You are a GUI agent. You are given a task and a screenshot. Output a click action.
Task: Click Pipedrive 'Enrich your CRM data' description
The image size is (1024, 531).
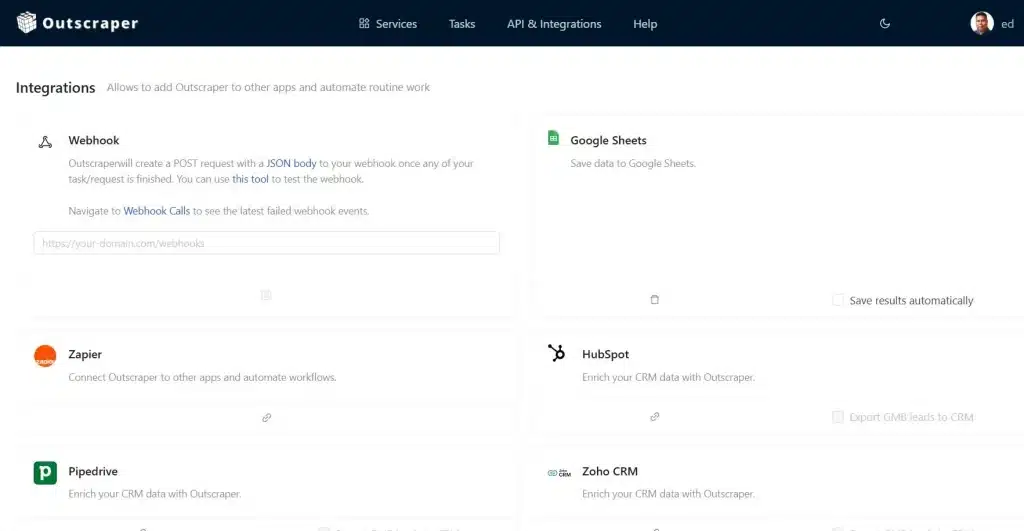pos(155,494)
